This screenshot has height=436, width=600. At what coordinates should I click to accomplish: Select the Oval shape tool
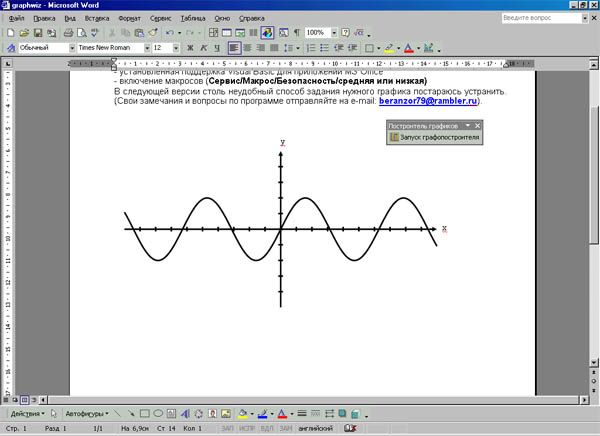(158, 413)
